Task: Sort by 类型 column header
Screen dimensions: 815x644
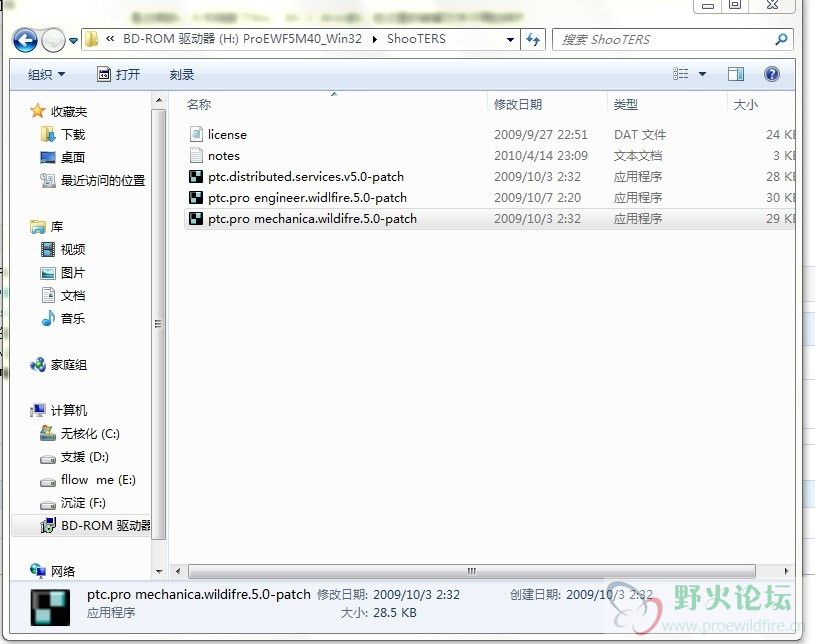Action: coord(625,104)
